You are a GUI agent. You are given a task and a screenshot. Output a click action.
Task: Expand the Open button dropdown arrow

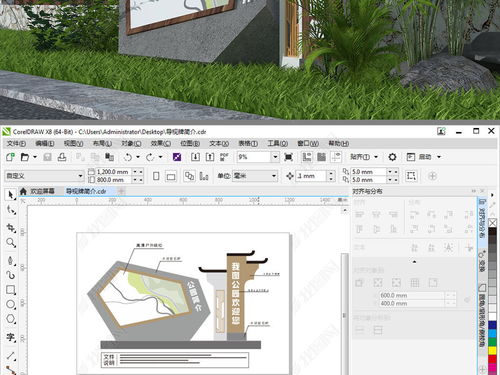[35, 157]
